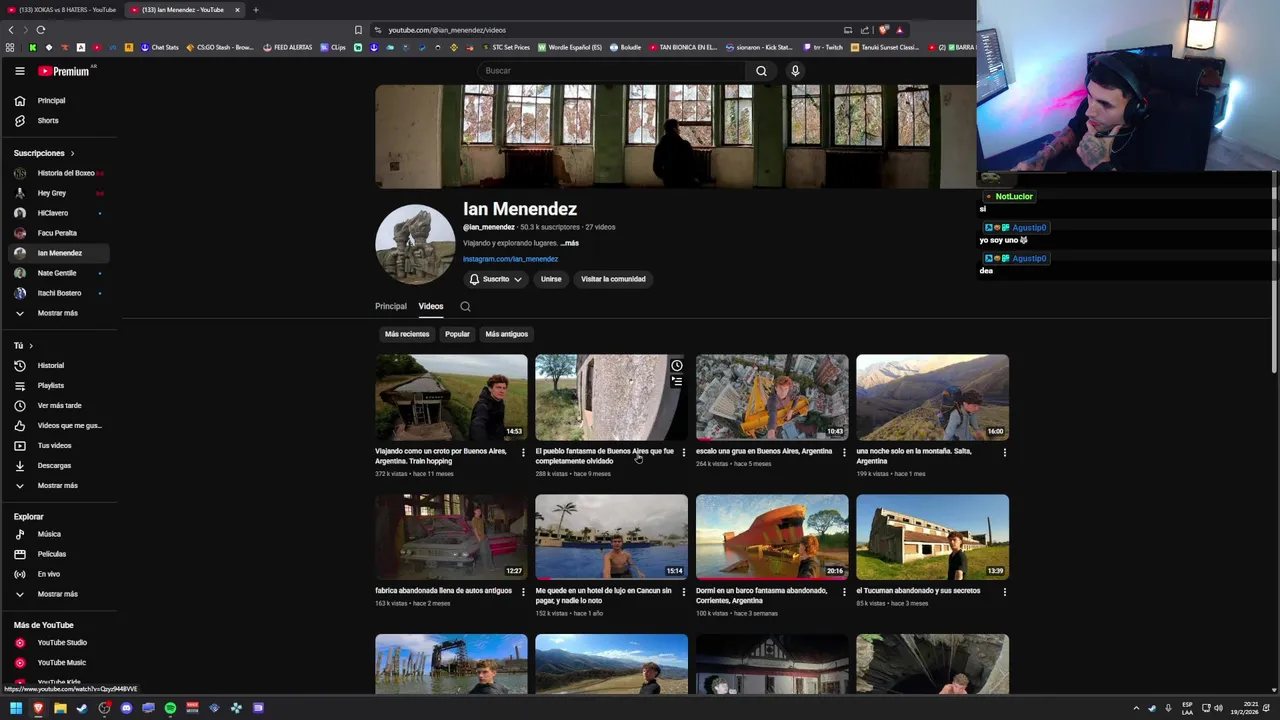Open options for Salta montaña video
The height and width of the screenshot is (720, 1280).
[x=1004, y=453]
